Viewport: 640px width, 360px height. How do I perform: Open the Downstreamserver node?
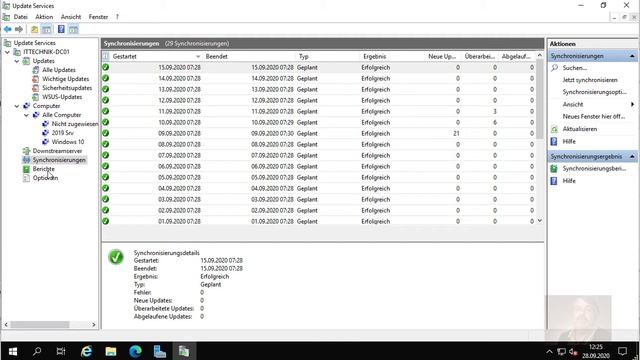[x=57, y=151]
